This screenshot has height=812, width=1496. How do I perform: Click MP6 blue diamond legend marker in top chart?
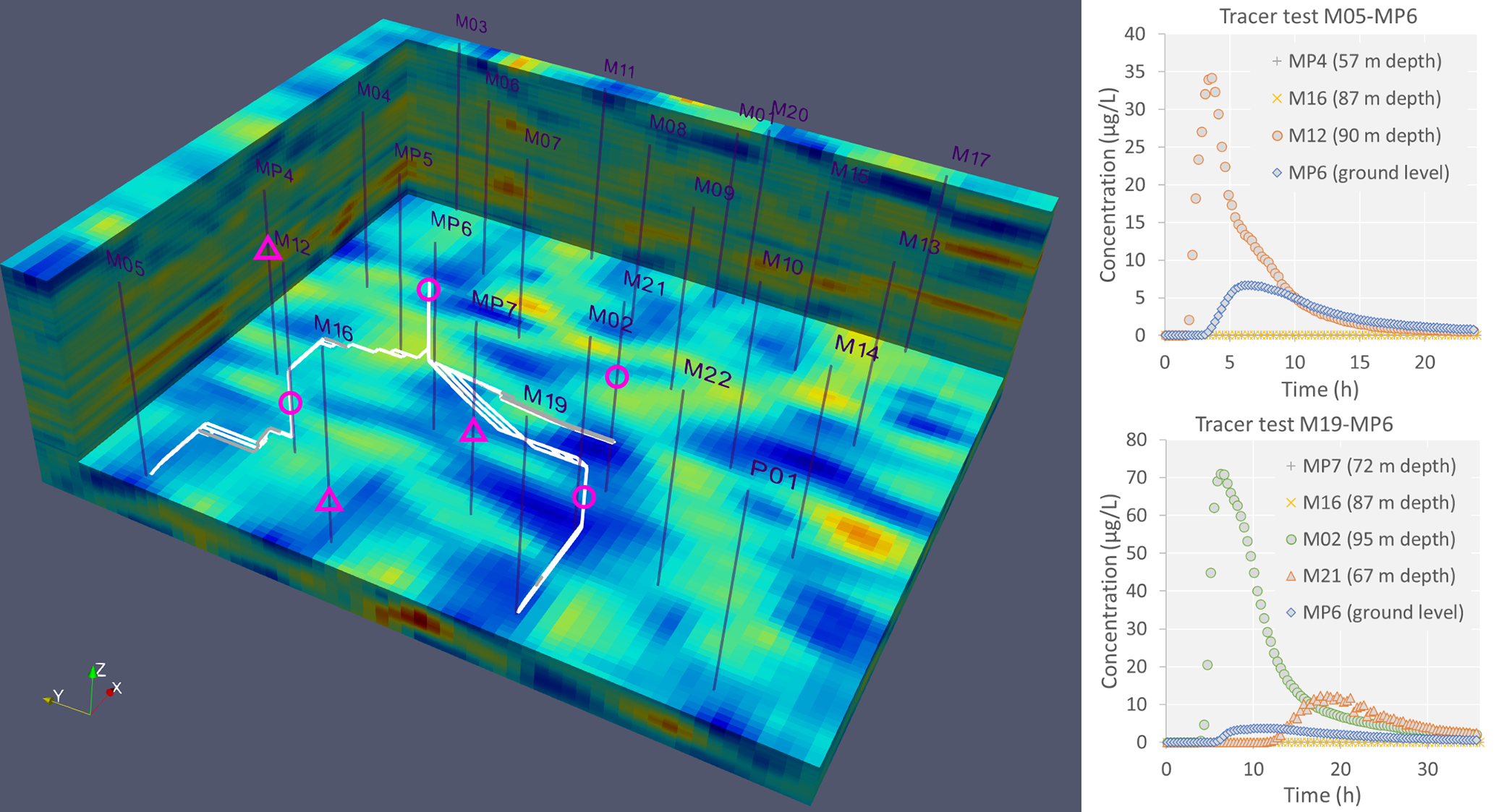coord(1277,173)
